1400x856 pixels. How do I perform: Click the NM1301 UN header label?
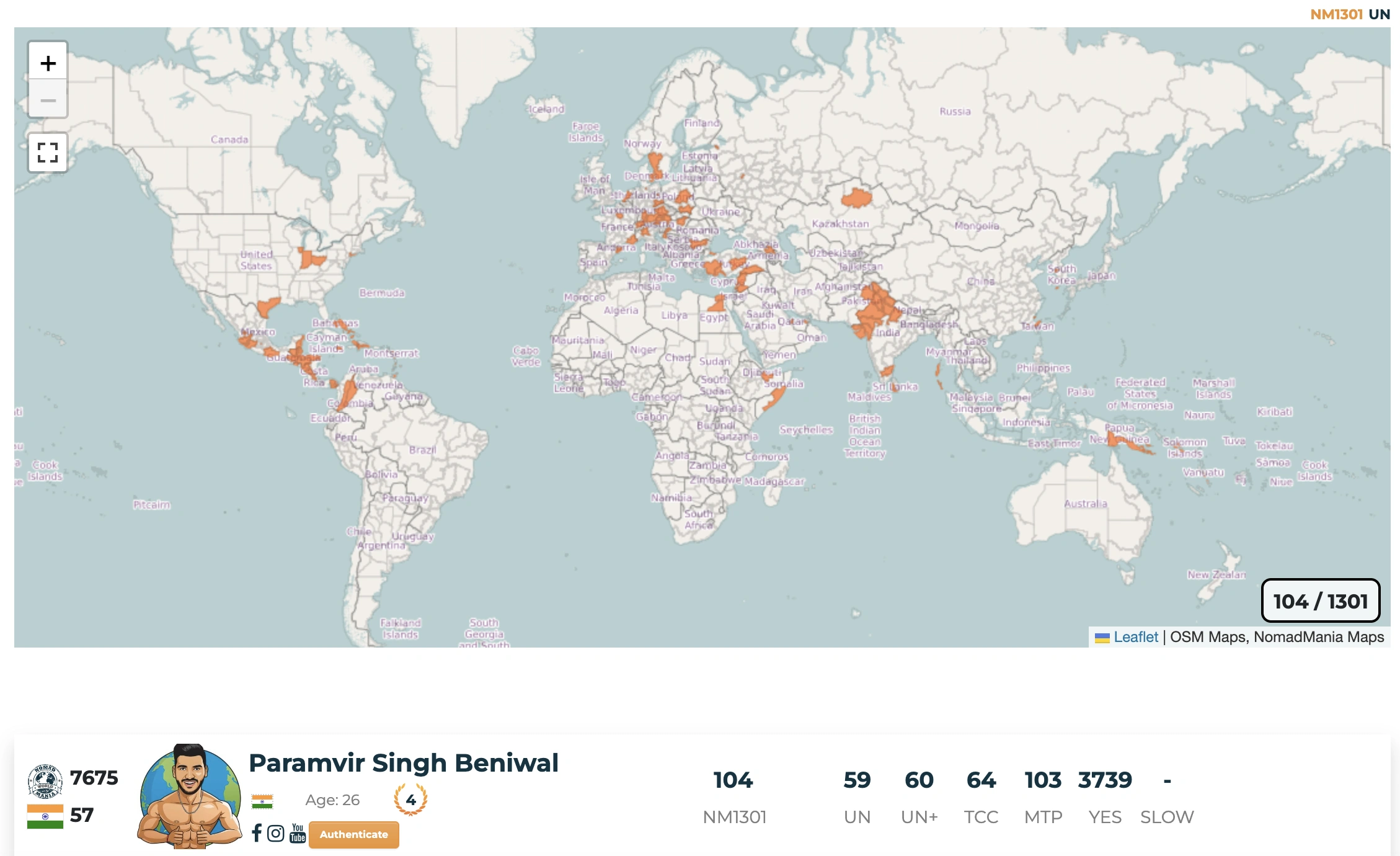(1349, 14)
